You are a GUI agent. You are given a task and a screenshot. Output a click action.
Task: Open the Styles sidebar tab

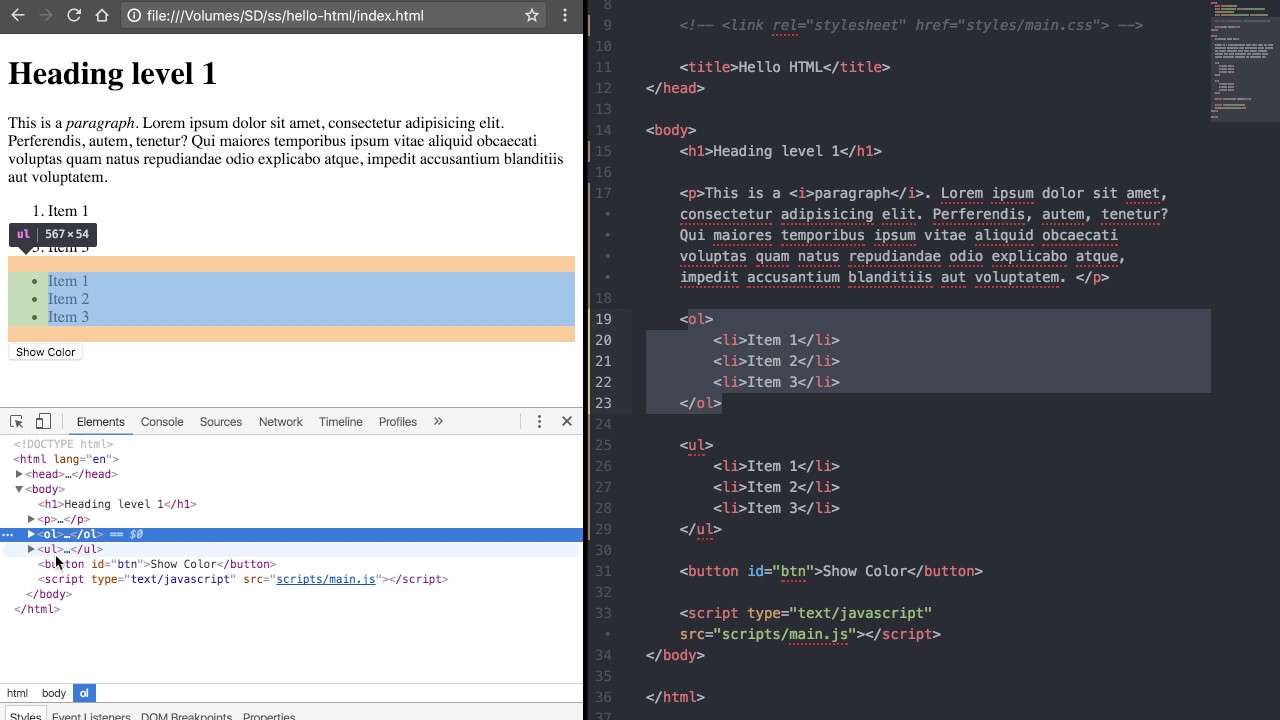[26, 714]
